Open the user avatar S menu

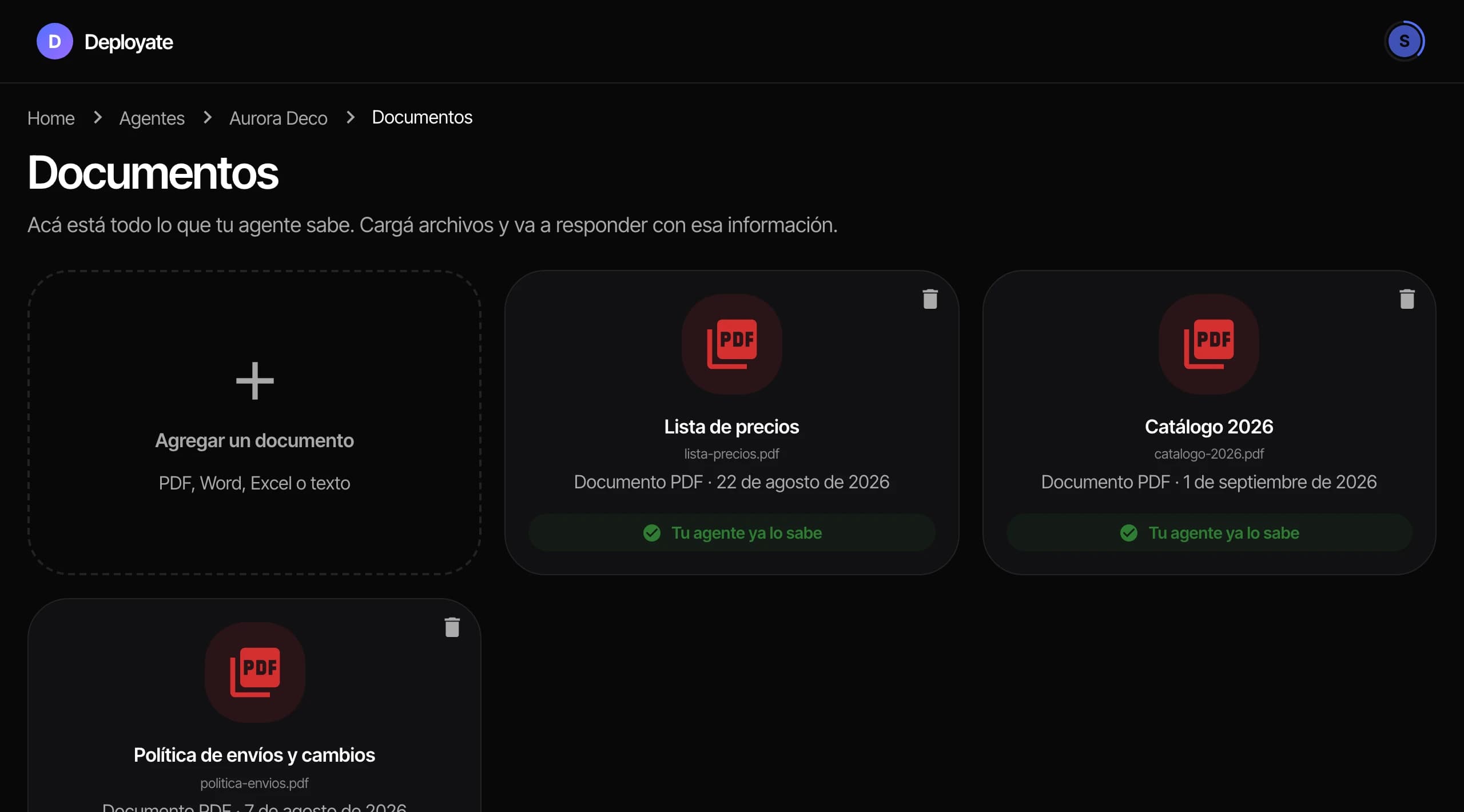coord(1404,41)
